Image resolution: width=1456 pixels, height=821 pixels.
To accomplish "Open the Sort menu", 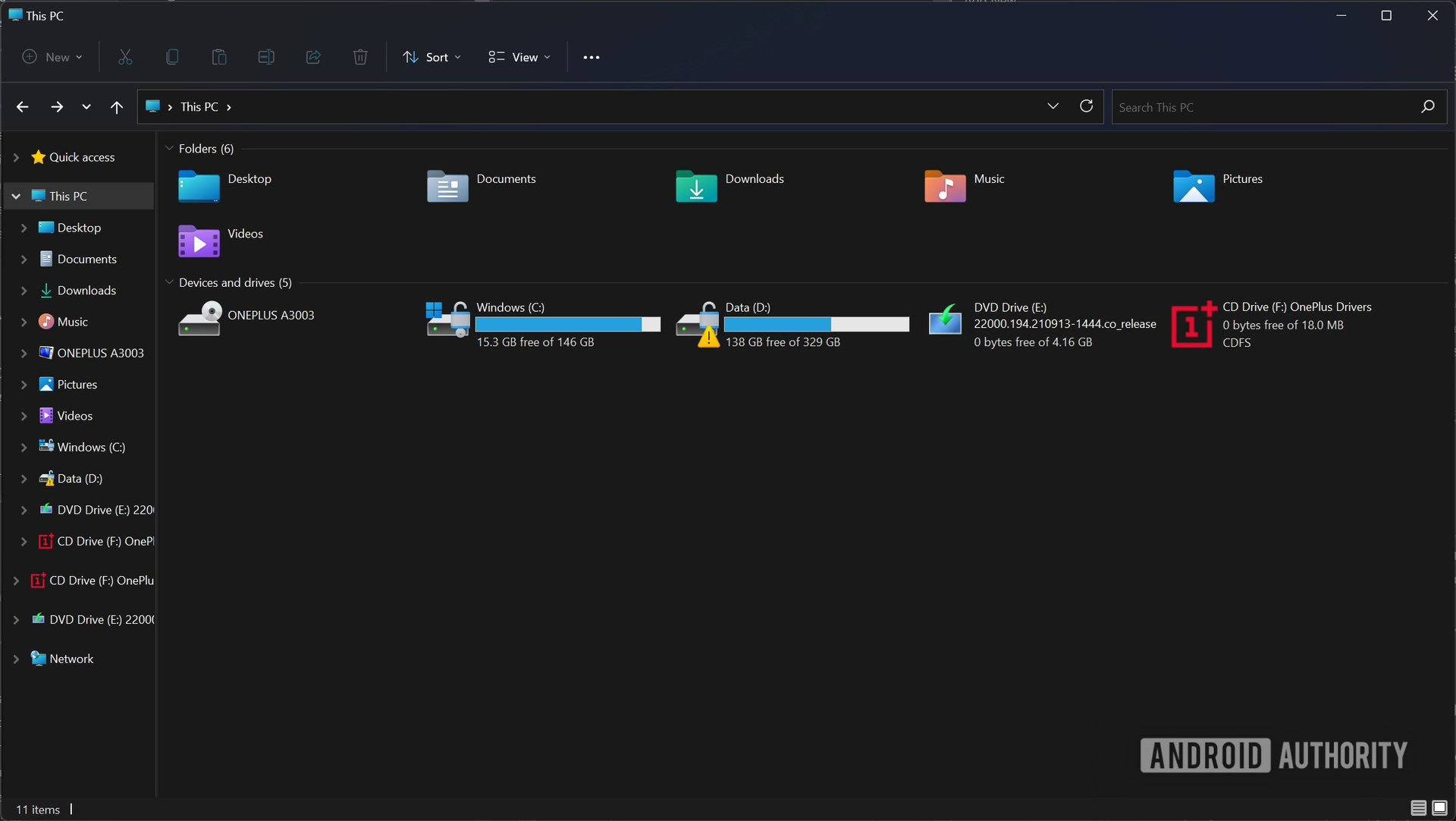I will point(431,57).
